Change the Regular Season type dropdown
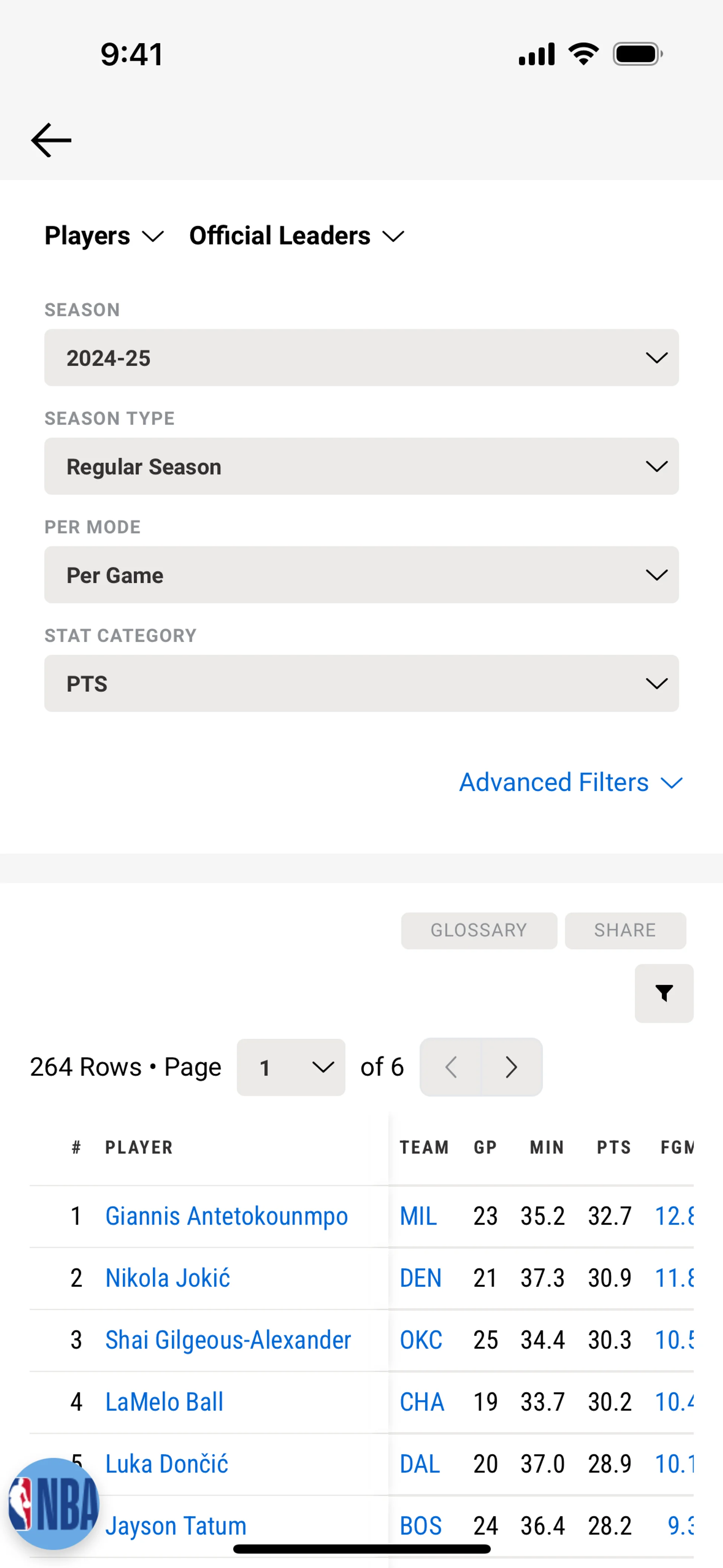Image resolution: width=723 pixels, height=1568 pixels. coord(361,466)
